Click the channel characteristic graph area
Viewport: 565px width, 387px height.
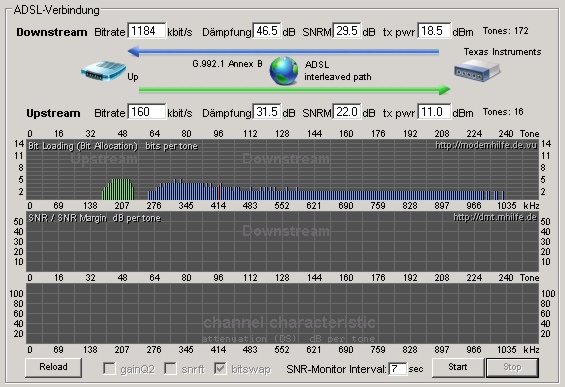(x=282, y=313)
